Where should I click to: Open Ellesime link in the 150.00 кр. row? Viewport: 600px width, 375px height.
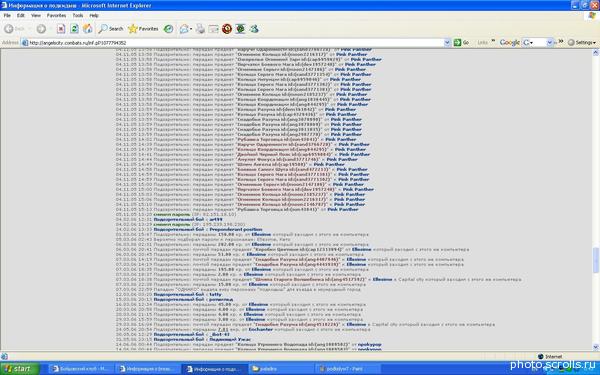(x=261, y=235)
